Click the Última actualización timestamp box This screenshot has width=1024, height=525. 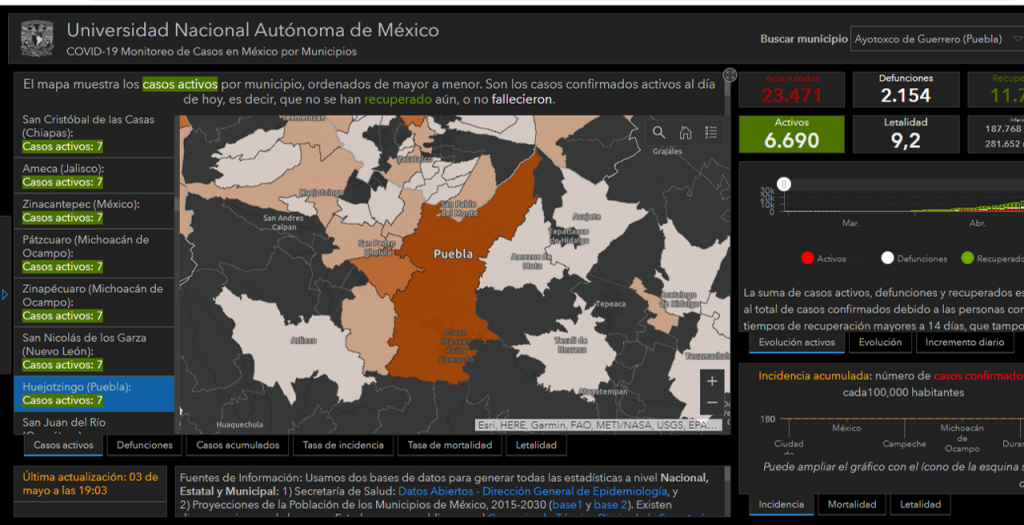coord(90,484)
